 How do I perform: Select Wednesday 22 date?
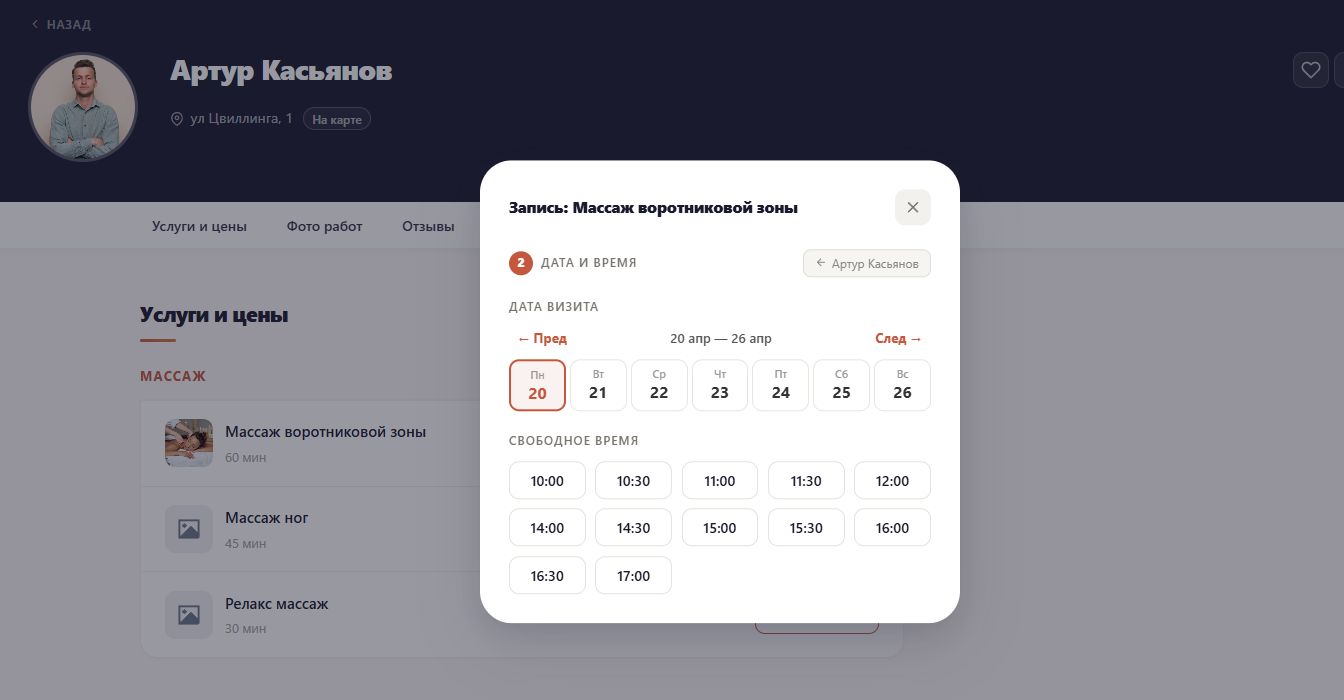point(659,385)
